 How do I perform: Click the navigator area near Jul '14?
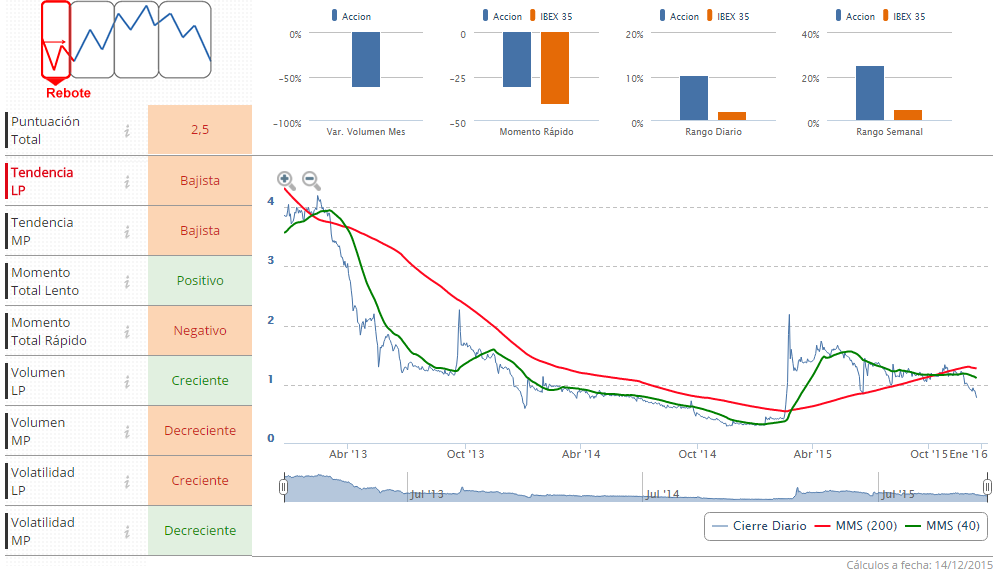pos(662,493)
